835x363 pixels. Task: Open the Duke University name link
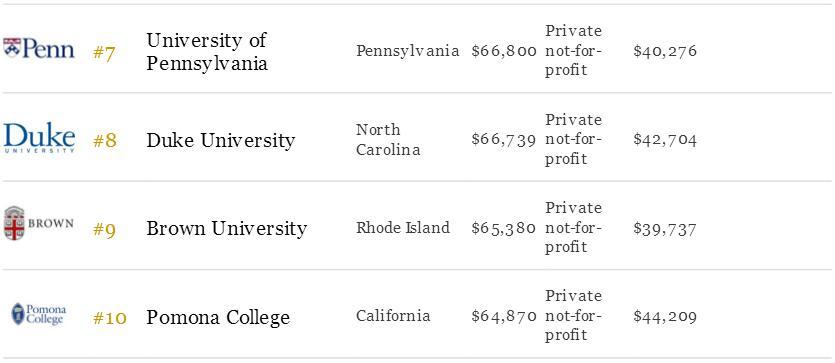(x=220, y=141)
